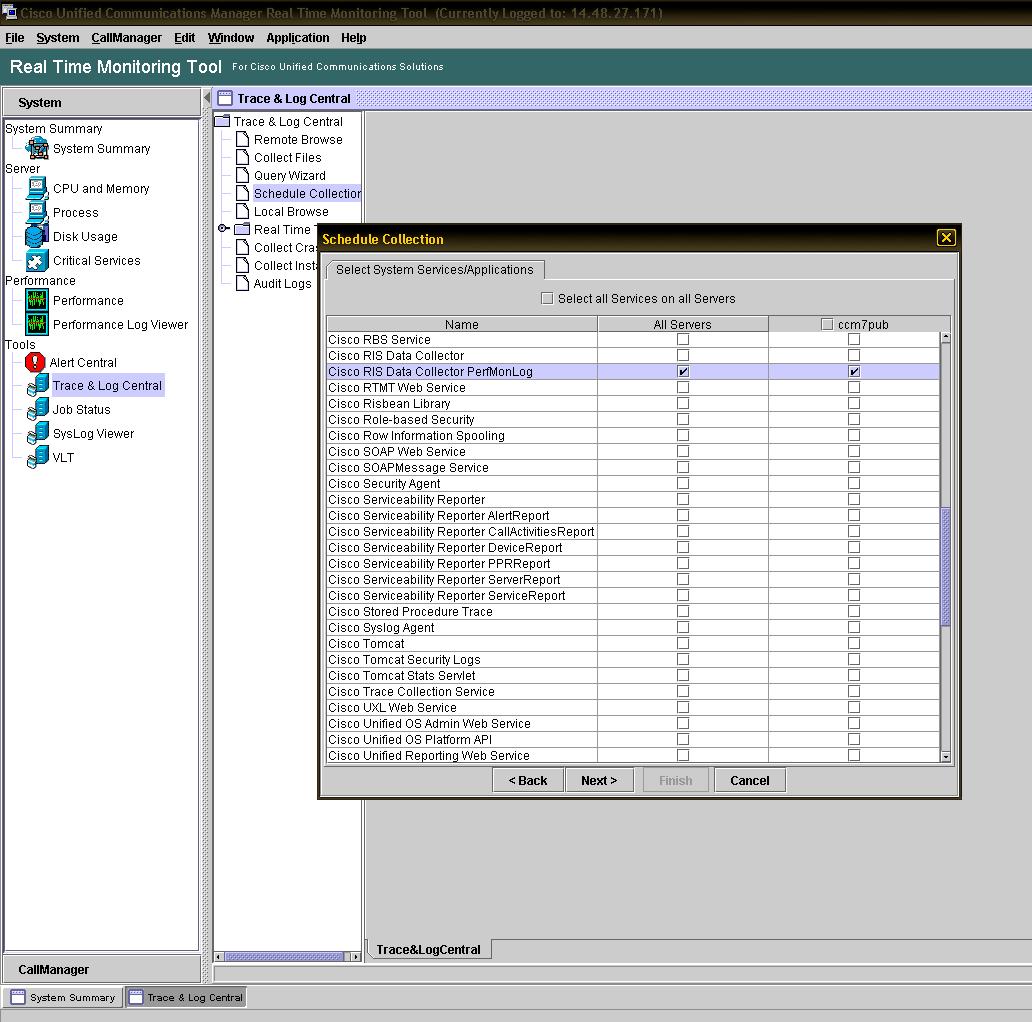The image size is (1032, 1022).
Task: Check All Servers for Cisco RBS Service
Action: (683, 339)
